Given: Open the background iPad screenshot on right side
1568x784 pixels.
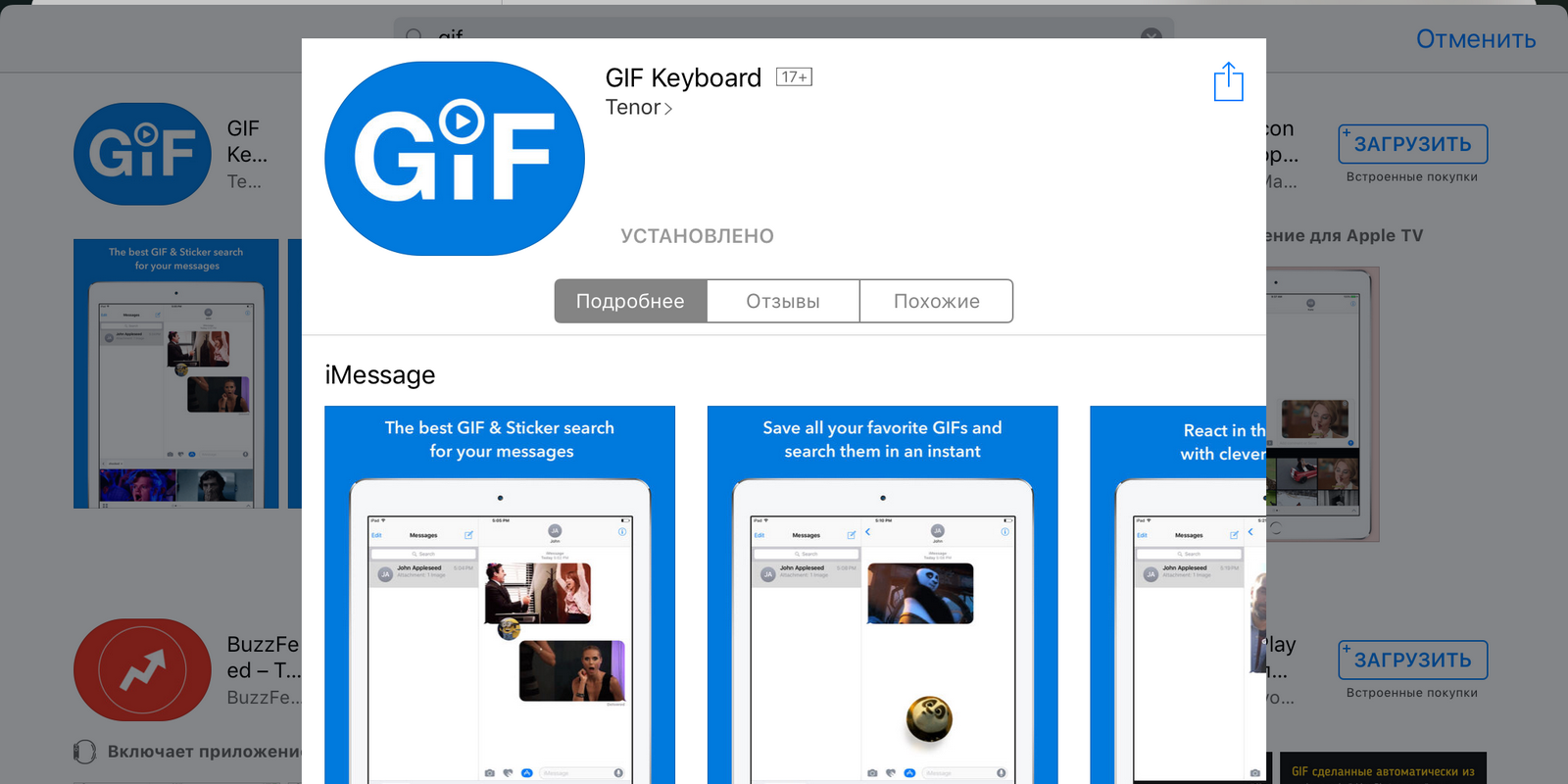Looking at the screenshot, I should pyautogui.click(x=1323, y=404).
